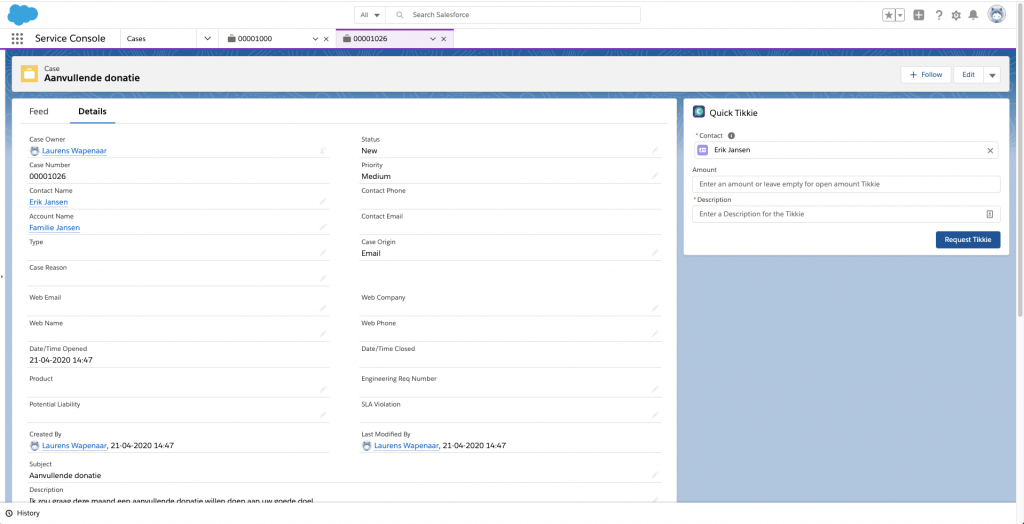Click the Amount input field
This screenshot has width=1024, height=524.
pyautogui.click(x=846, y=184)
